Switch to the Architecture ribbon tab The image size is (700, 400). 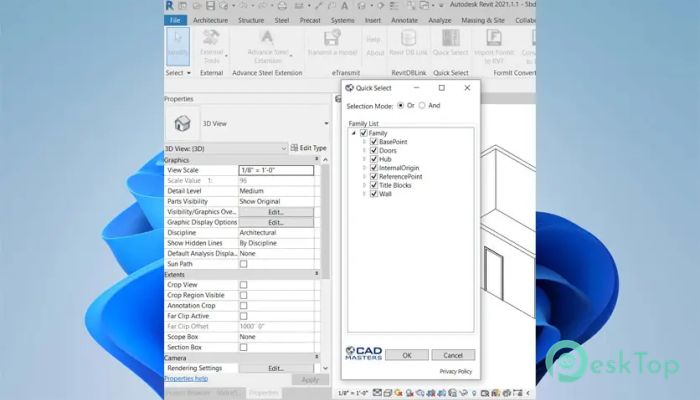pos(210,20)
